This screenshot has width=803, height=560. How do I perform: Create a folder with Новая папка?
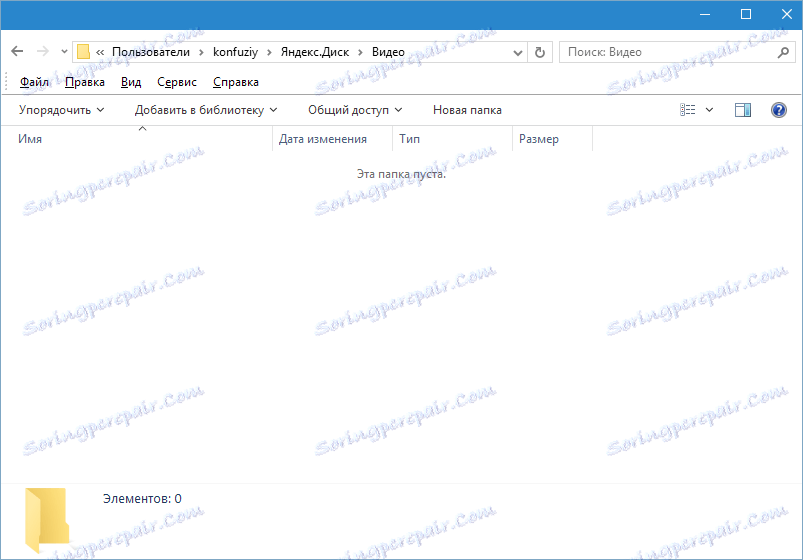click(x=467, y=110)
